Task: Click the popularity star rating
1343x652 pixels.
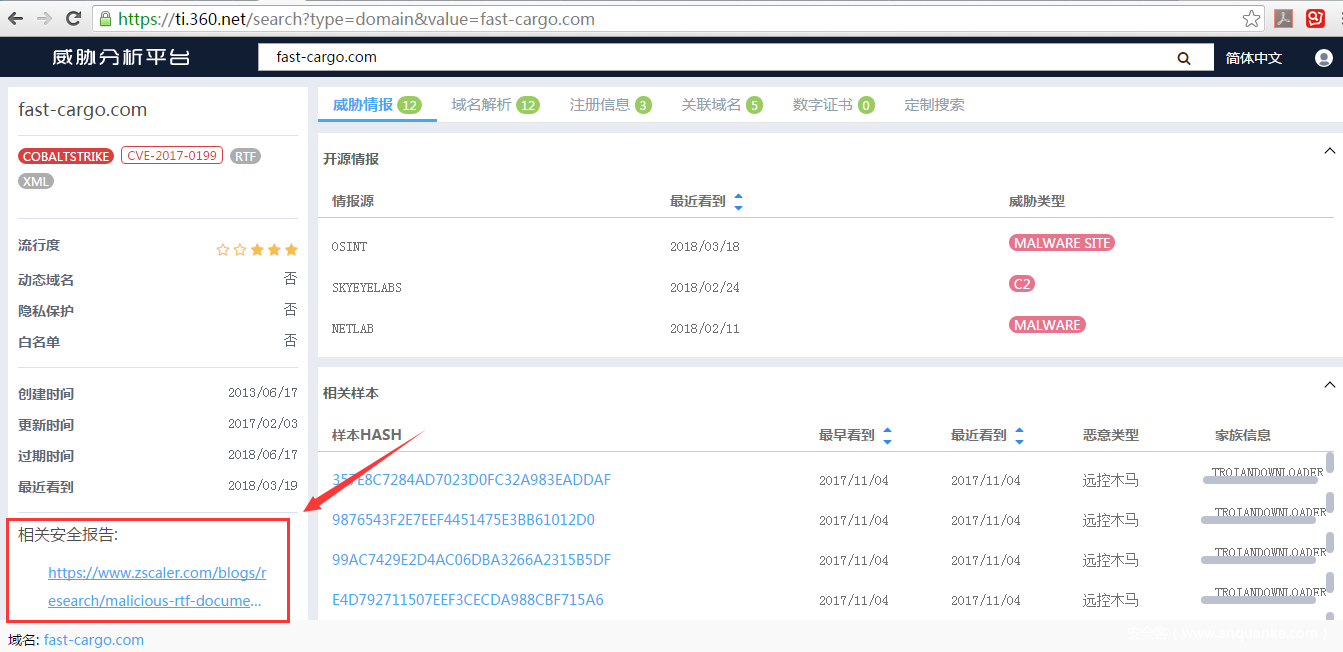Action: click(257, 250)
